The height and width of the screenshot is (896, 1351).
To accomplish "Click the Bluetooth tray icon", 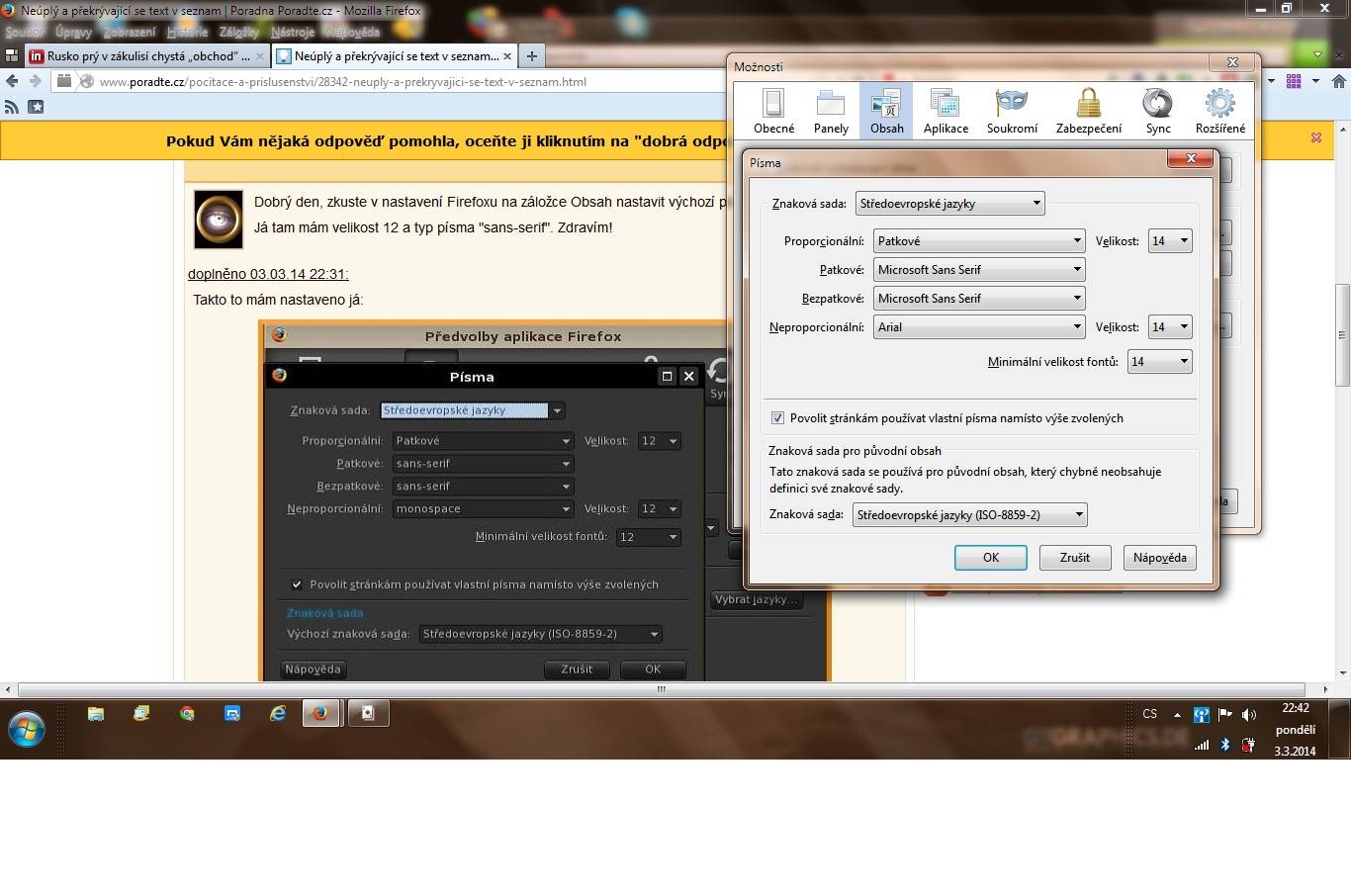I will click(x=1224, y=745).
